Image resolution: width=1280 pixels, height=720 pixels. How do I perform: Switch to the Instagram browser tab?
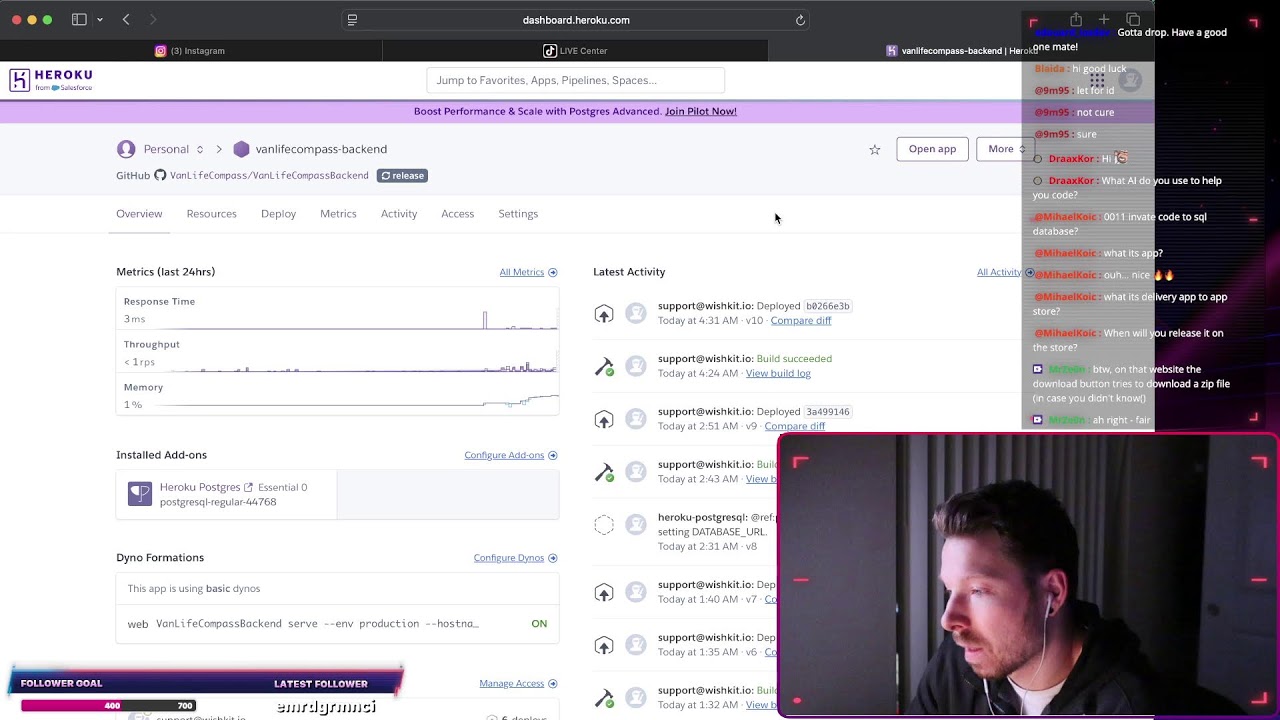coord(190,51)
